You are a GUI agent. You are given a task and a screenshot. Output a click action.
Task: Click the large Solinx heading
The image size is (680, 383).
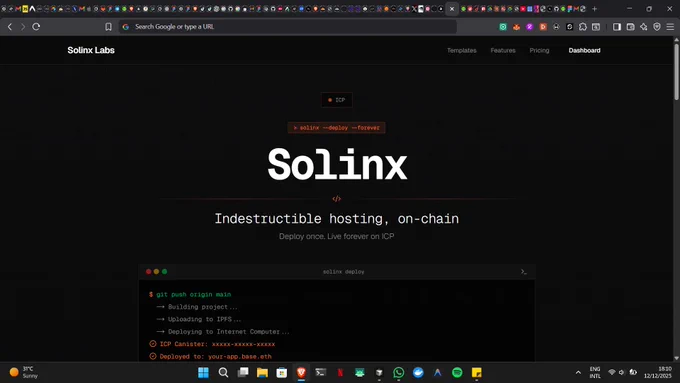[x=337, y=164]
